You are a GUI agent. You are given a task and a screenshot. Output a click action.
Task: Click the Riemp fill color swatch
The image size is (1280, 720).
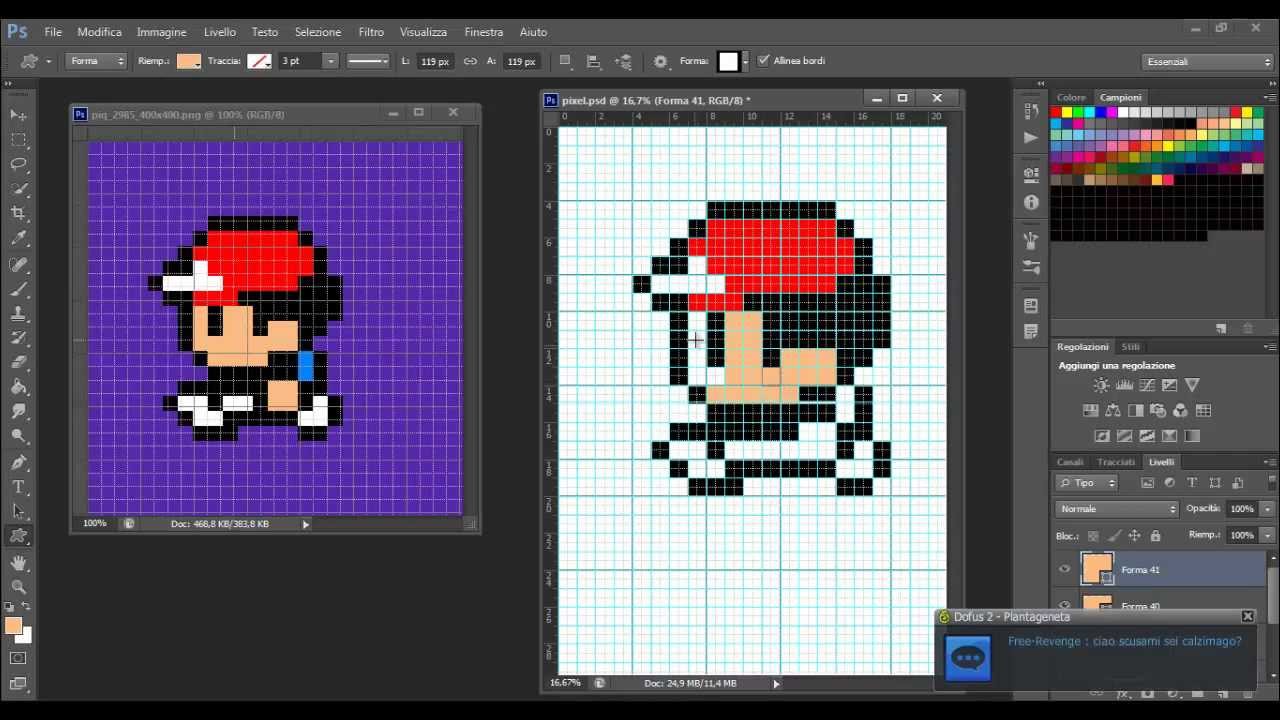point(188,61)
